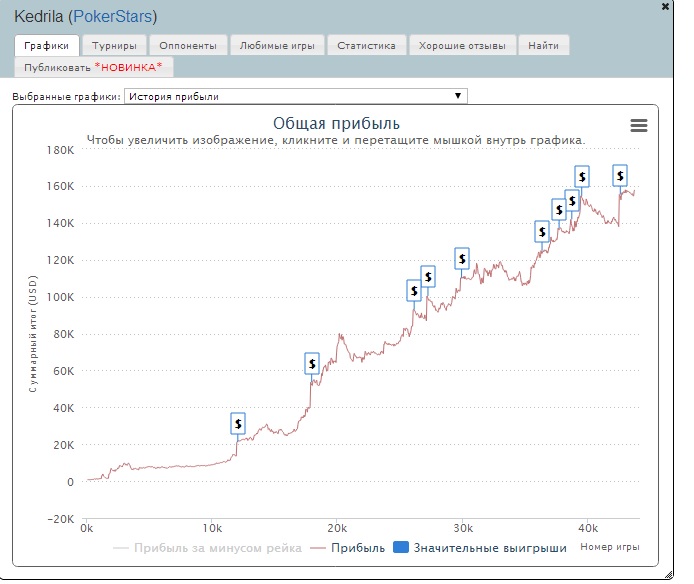The width and height of the screenshot is (694, 584).
Task: Click the rightmost dollar marker on chart
Action: tap(620, 176)
